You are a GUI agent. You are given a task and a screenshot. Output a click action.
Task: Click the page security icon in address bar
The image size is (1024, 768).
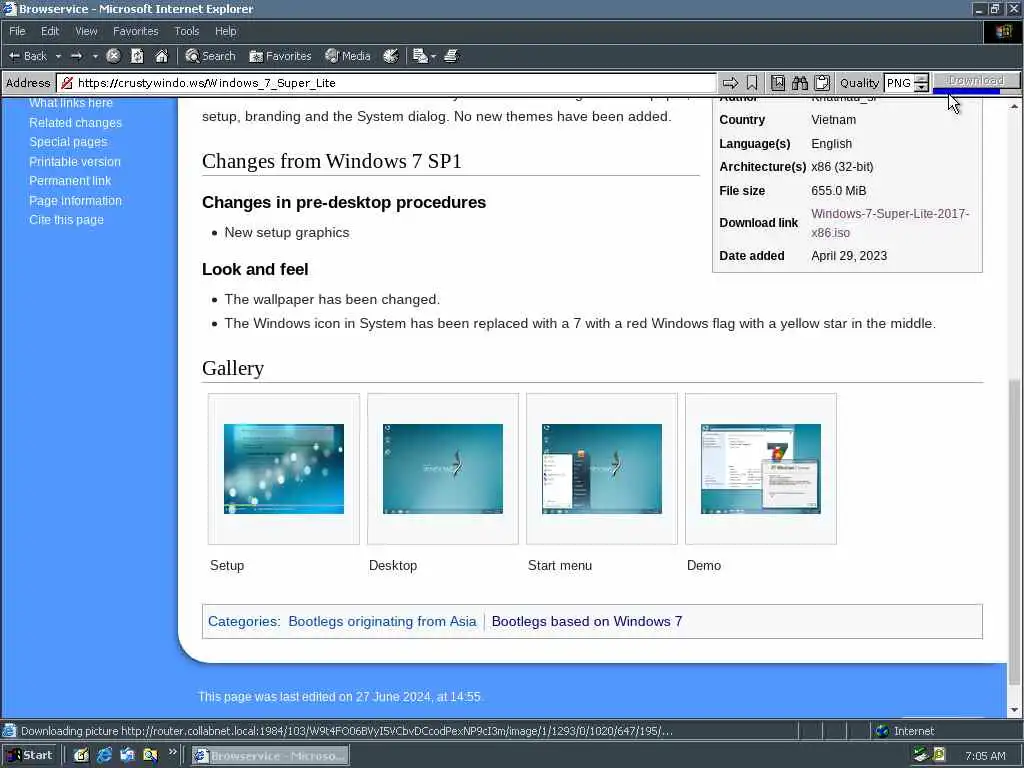point(67,83)
